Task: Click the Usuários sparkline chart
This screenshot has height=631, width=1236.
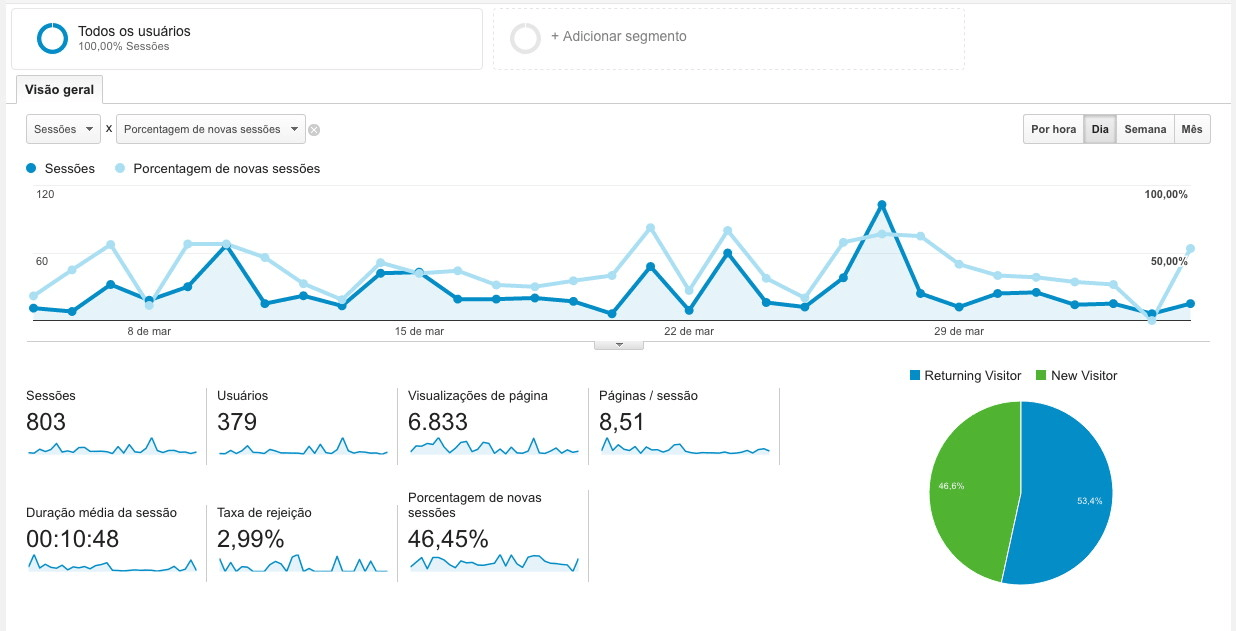Action: click(302, 447)
